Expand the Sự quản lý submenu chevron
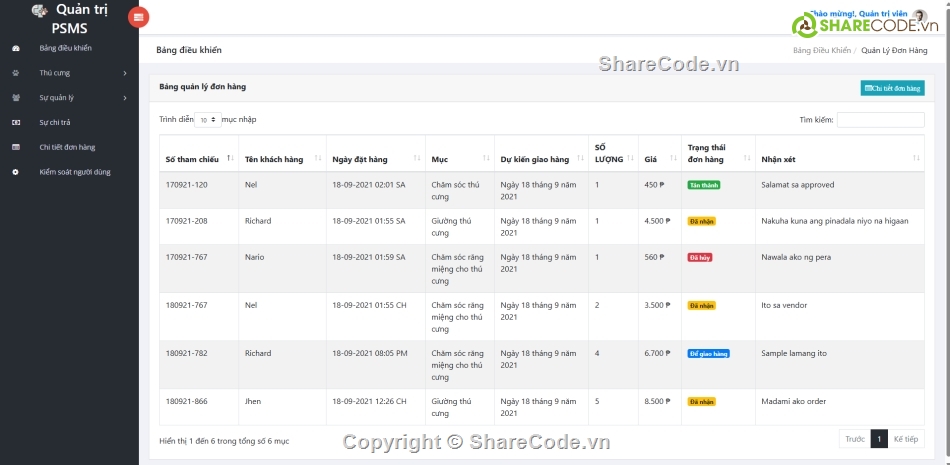 tap(125, 98)
